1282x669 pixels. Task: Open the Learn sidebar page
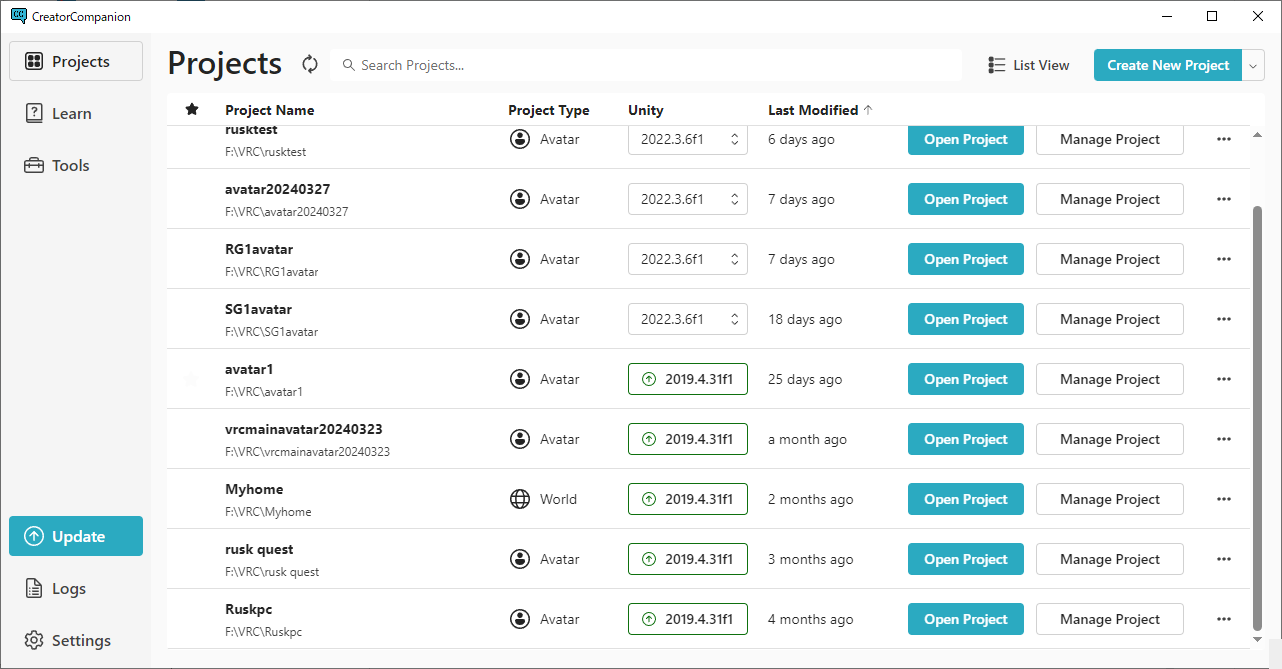click(76, 113)
